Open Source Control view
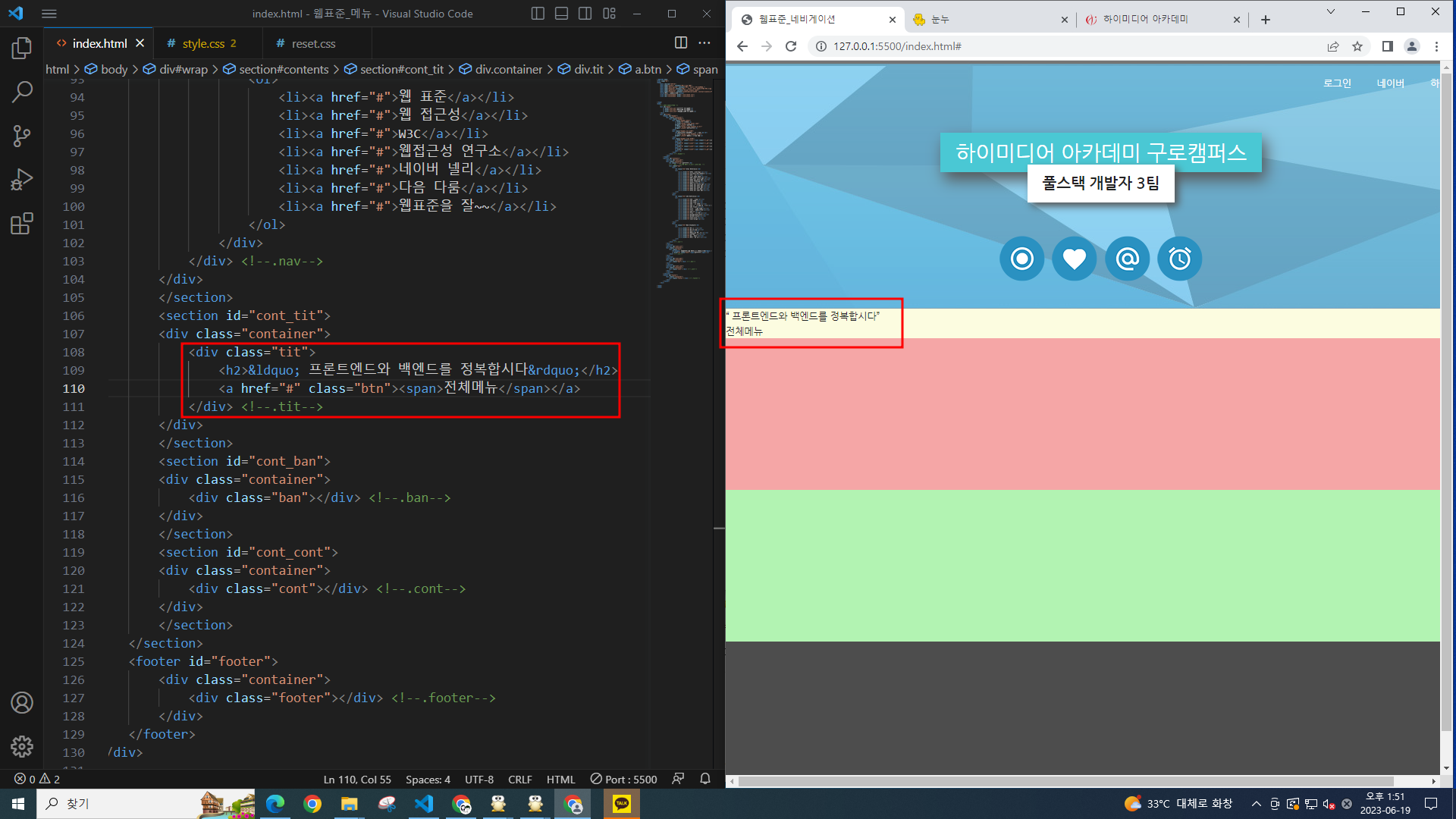 [22, 136]
